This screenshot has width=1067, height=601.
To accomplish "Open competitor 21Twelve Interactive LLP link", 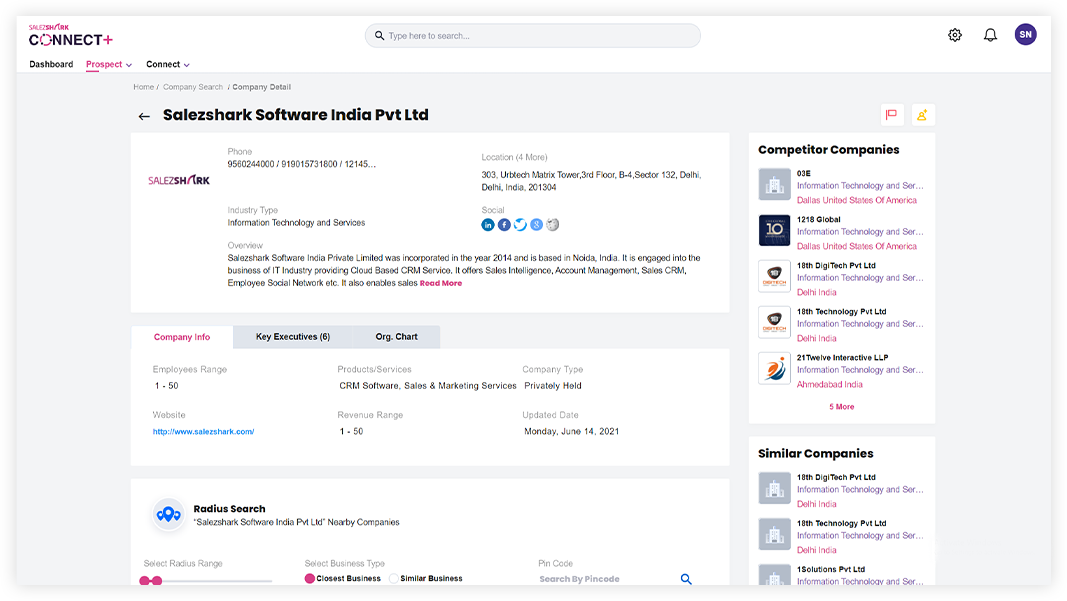I will click(x=842, y=358).
